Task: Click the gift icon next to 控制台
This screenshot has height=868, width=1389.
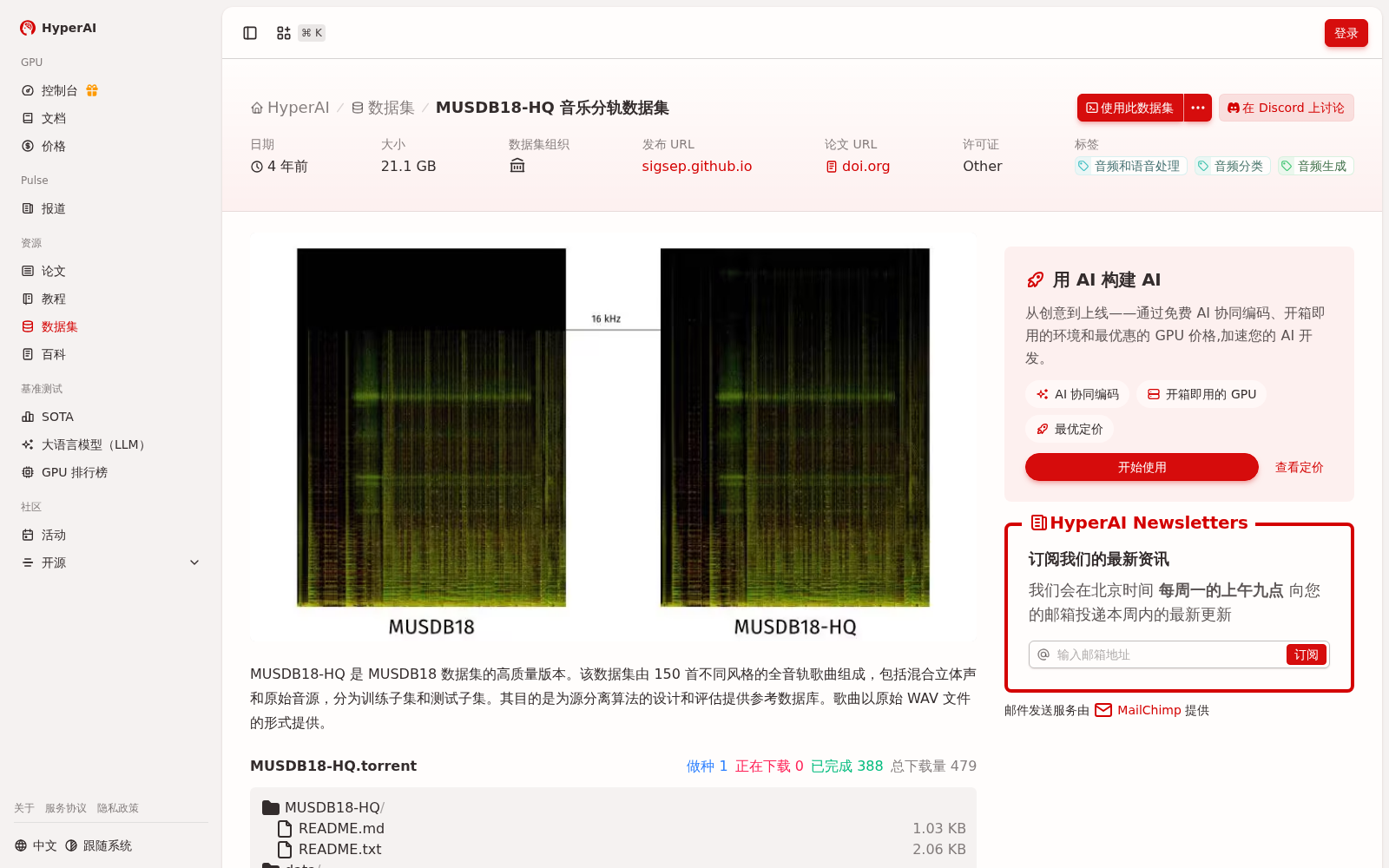Action: coord(92,90)
